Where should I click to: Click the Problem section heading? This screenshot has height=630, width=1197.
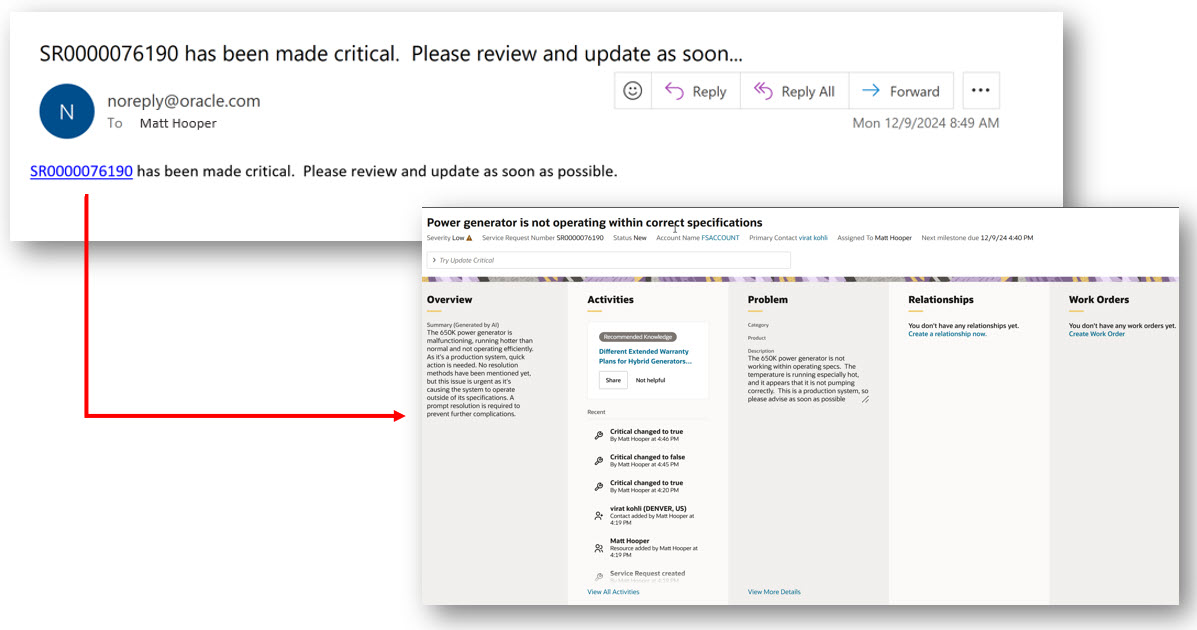pos(768,300)
